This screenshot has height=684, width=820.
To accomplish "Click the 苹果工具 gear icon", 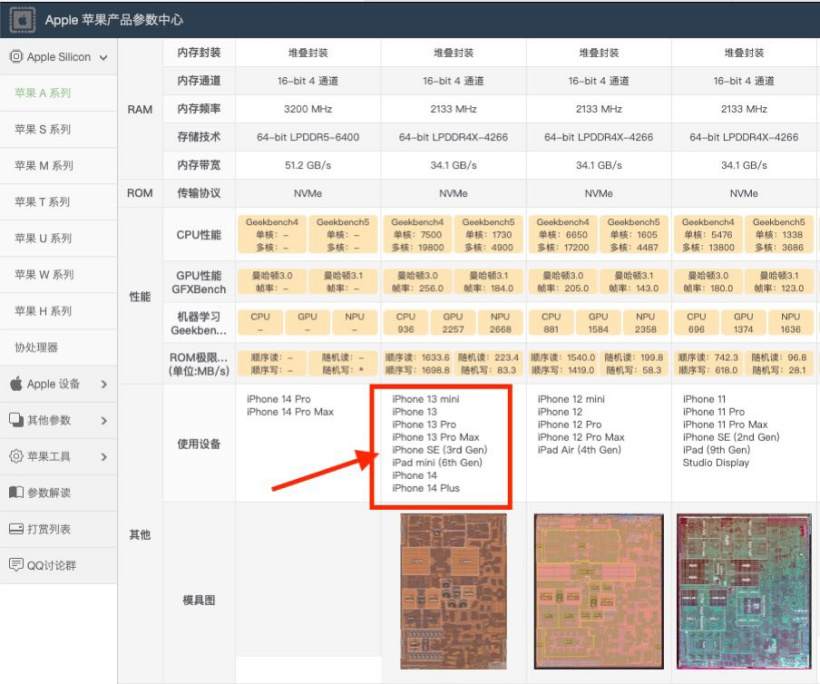I will [16, 457].
